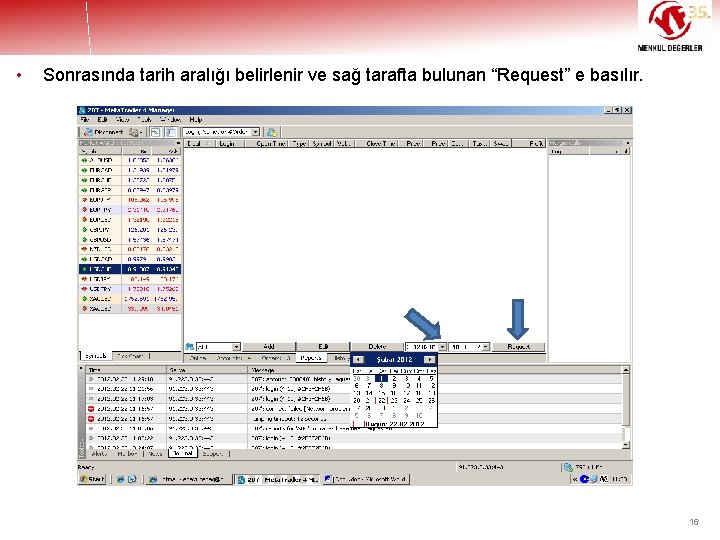
Task: Switch to the Mailbox tab
Action: (x=127, y=454)
